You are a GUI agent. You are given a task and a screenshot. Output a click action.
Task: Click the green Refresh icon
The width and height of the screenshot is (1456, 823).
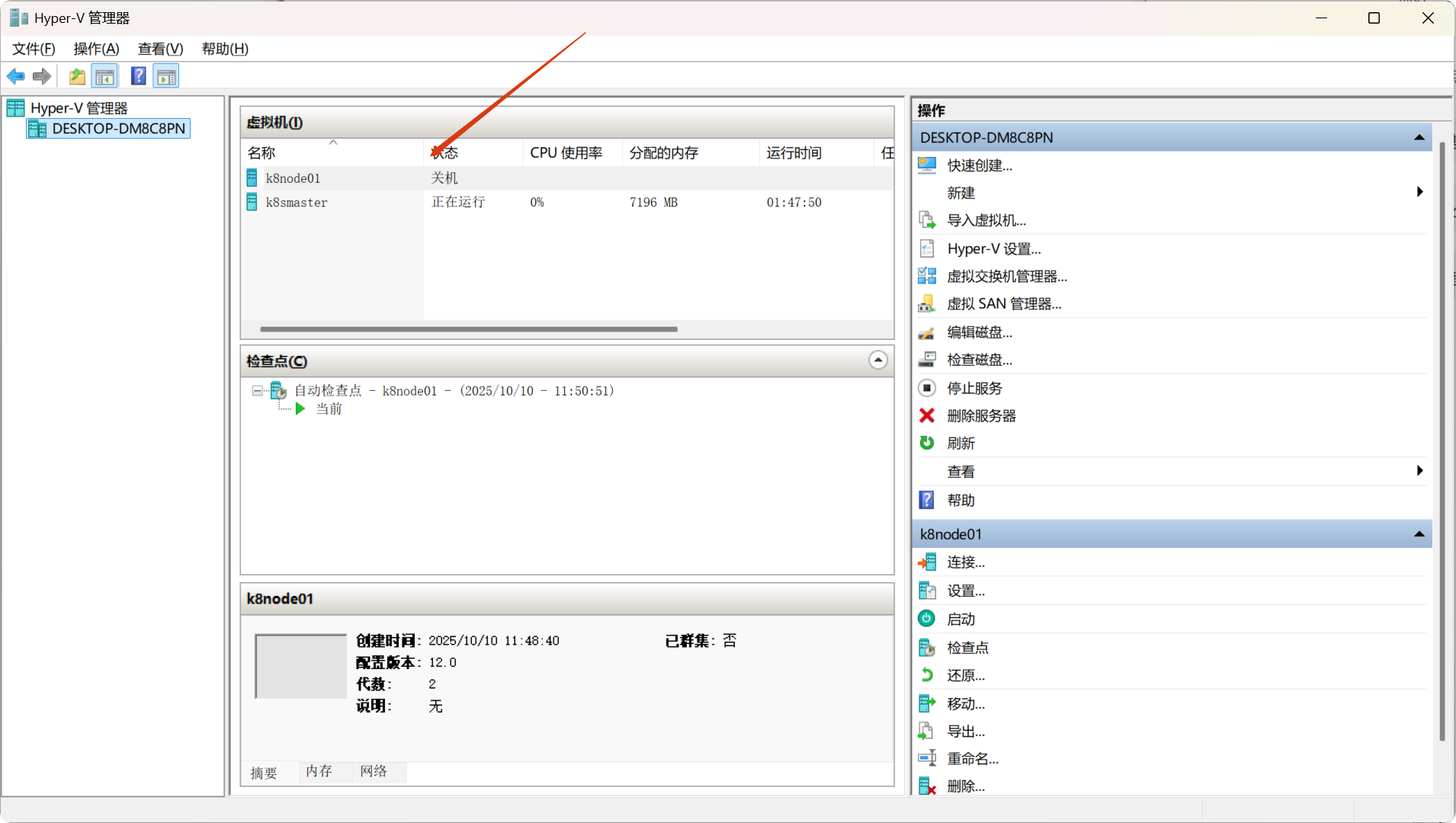tap(927, 443)
